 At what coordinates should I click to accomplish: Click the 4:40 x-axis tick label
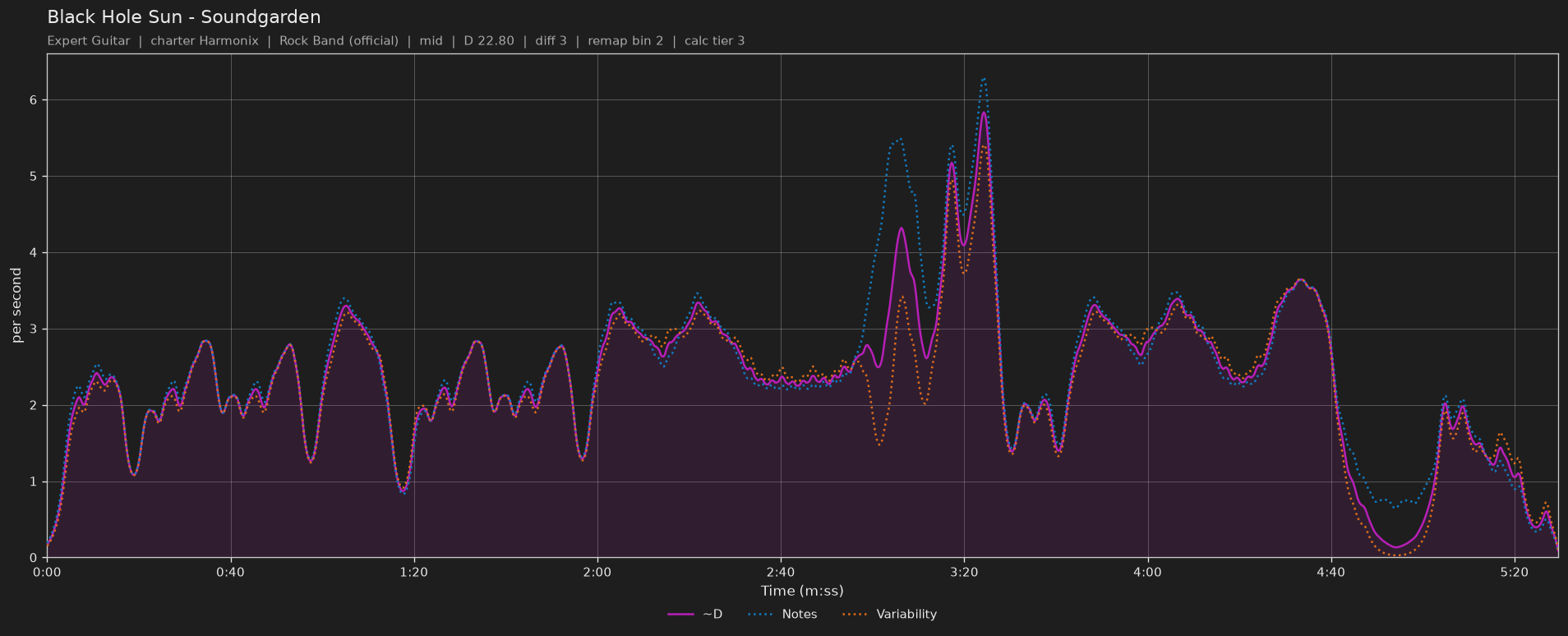tap(1330, 573)
